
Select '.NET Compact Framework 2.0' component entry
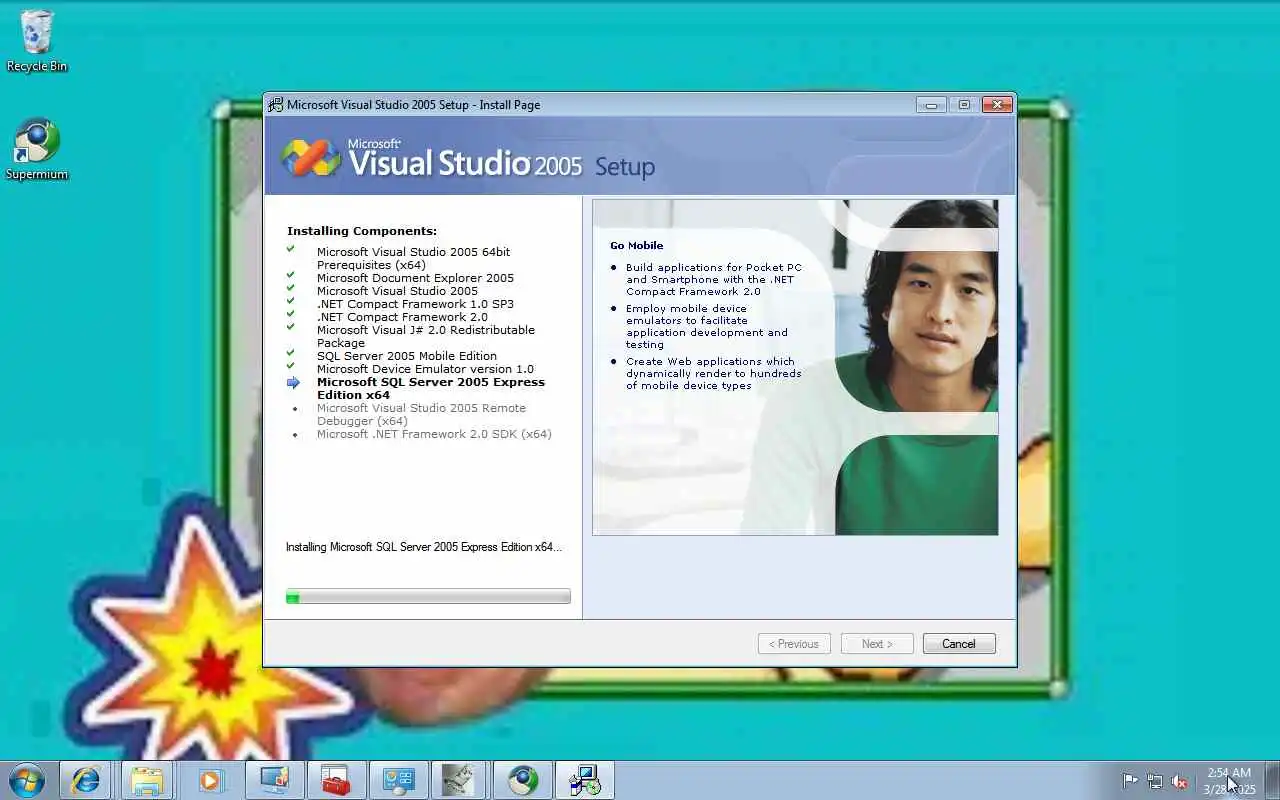[402, 317]
